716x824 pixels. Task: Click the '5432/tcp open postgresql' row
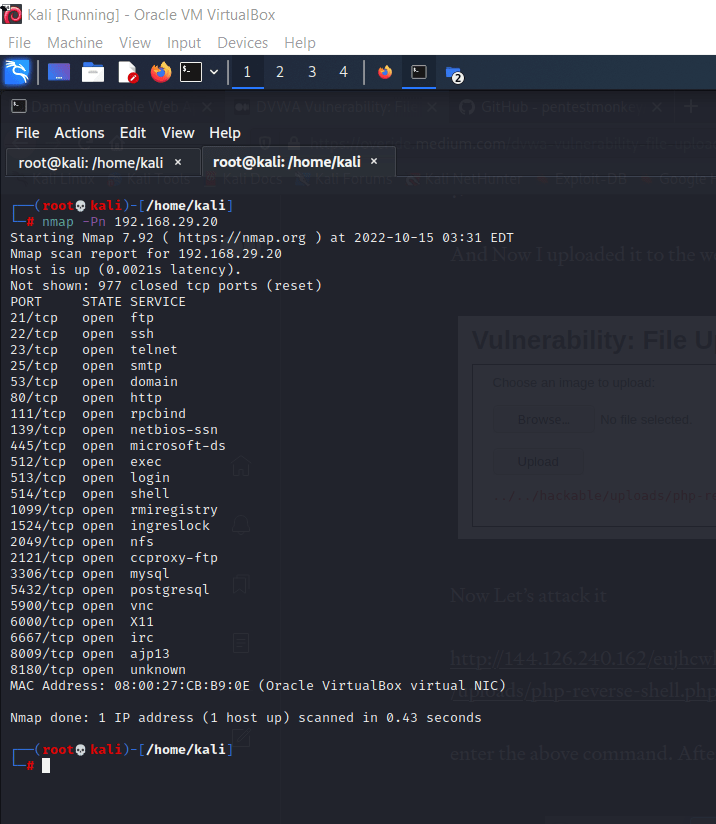110,590
